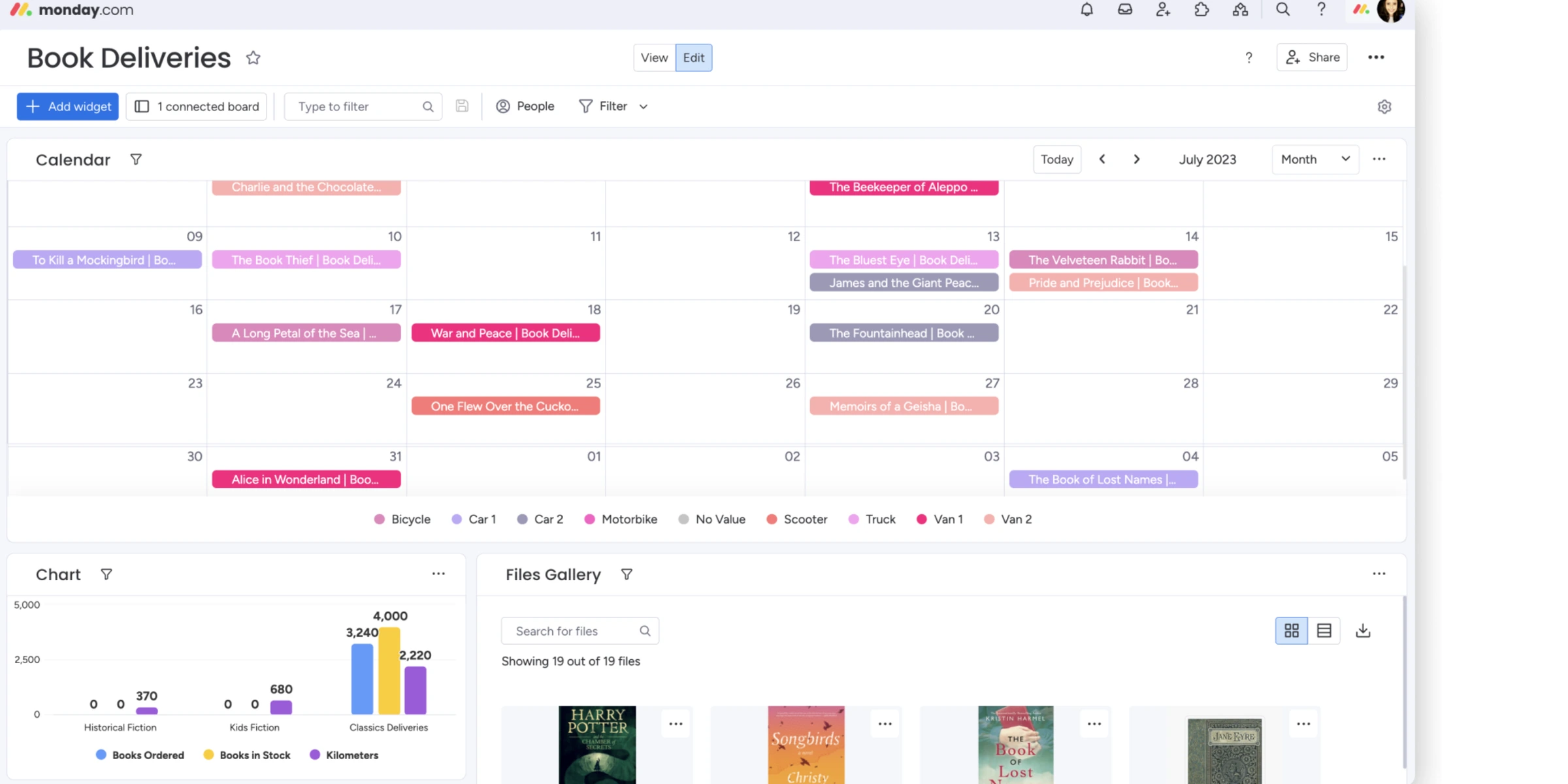Download files using the export icon
Screen dimensions: 1568x784
tap(1363, 630)
